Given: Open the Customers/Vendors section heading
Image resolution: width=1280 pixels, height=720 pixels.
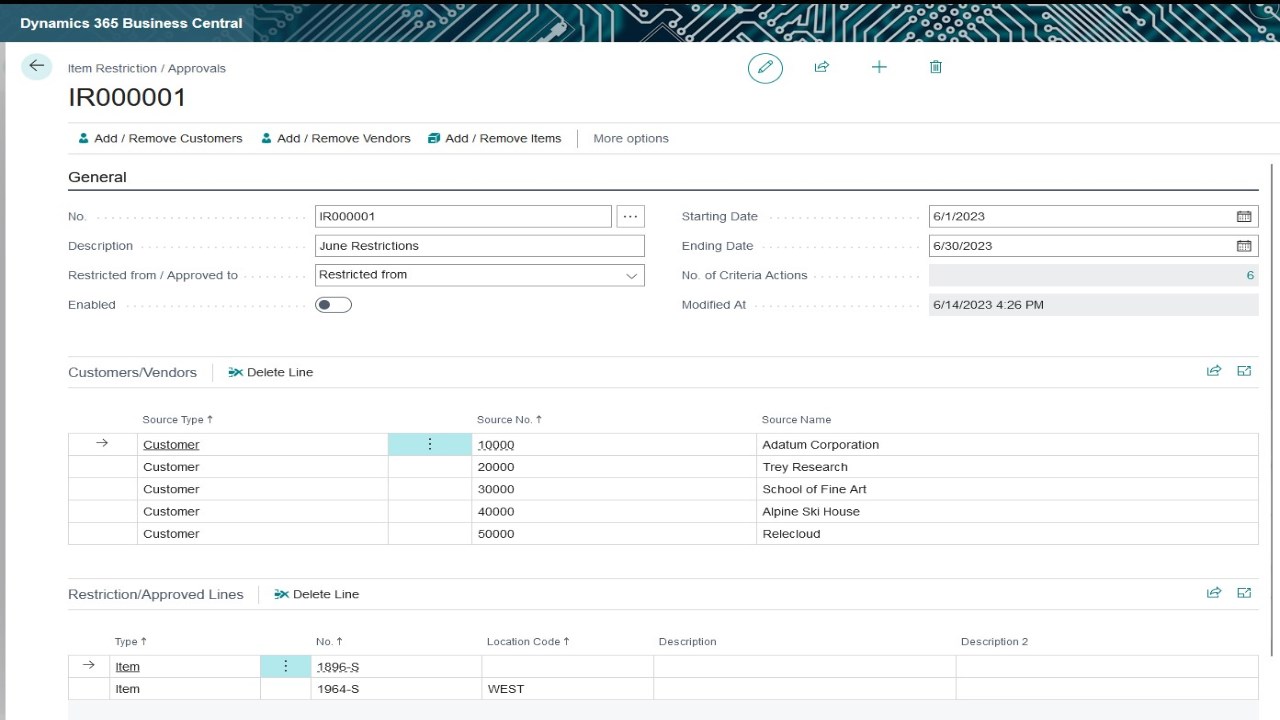Looking at the screenshot, I should (132, 372).
